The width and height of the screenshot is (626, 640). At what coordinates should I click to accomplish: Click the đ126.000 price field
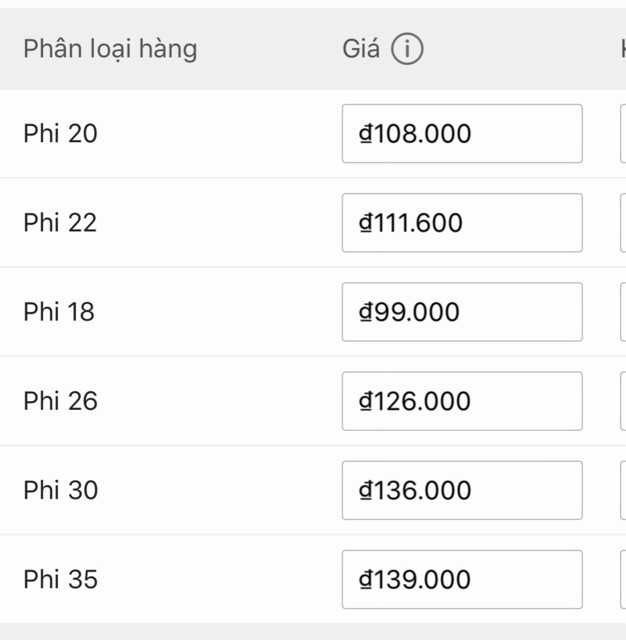pos(462,401)
